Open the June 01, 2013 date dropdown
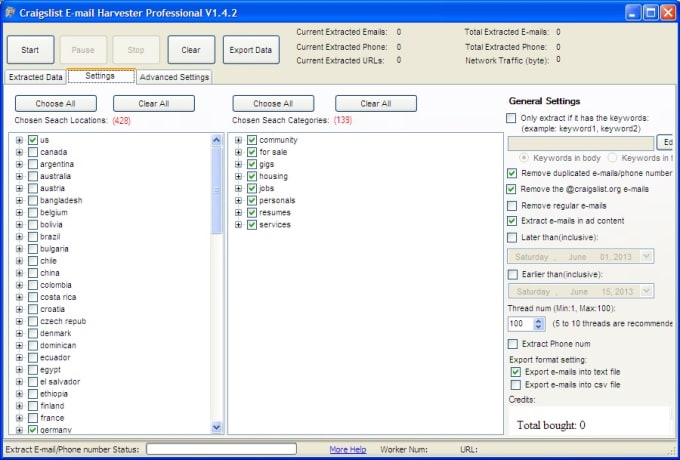 tap(647, 256)
